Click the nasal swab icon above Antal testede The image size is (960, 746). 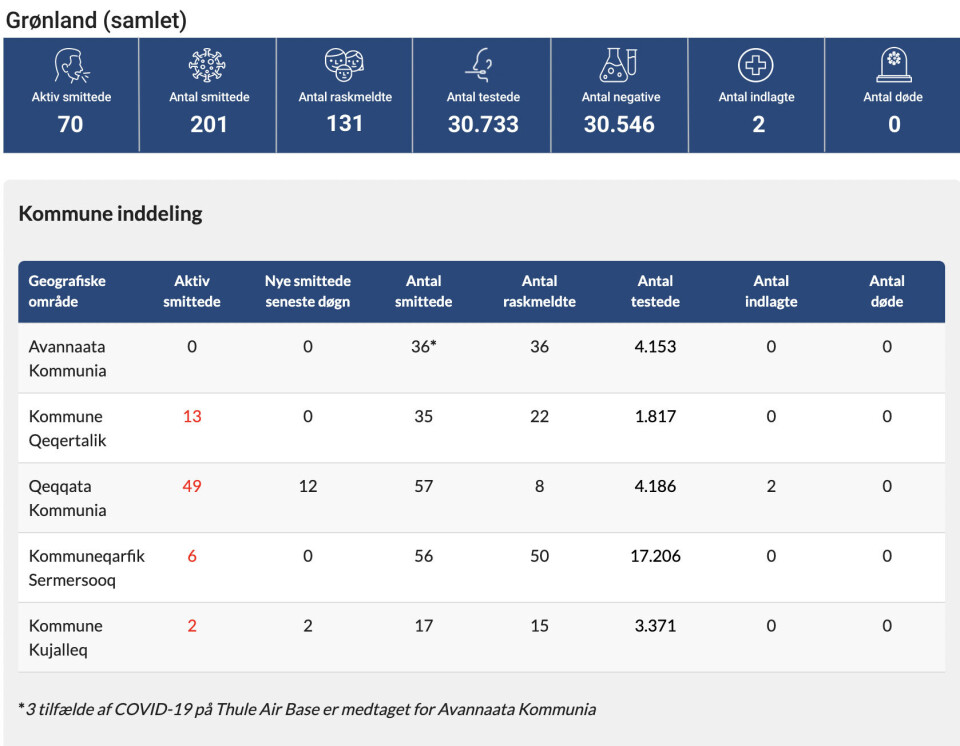(482, 65)
